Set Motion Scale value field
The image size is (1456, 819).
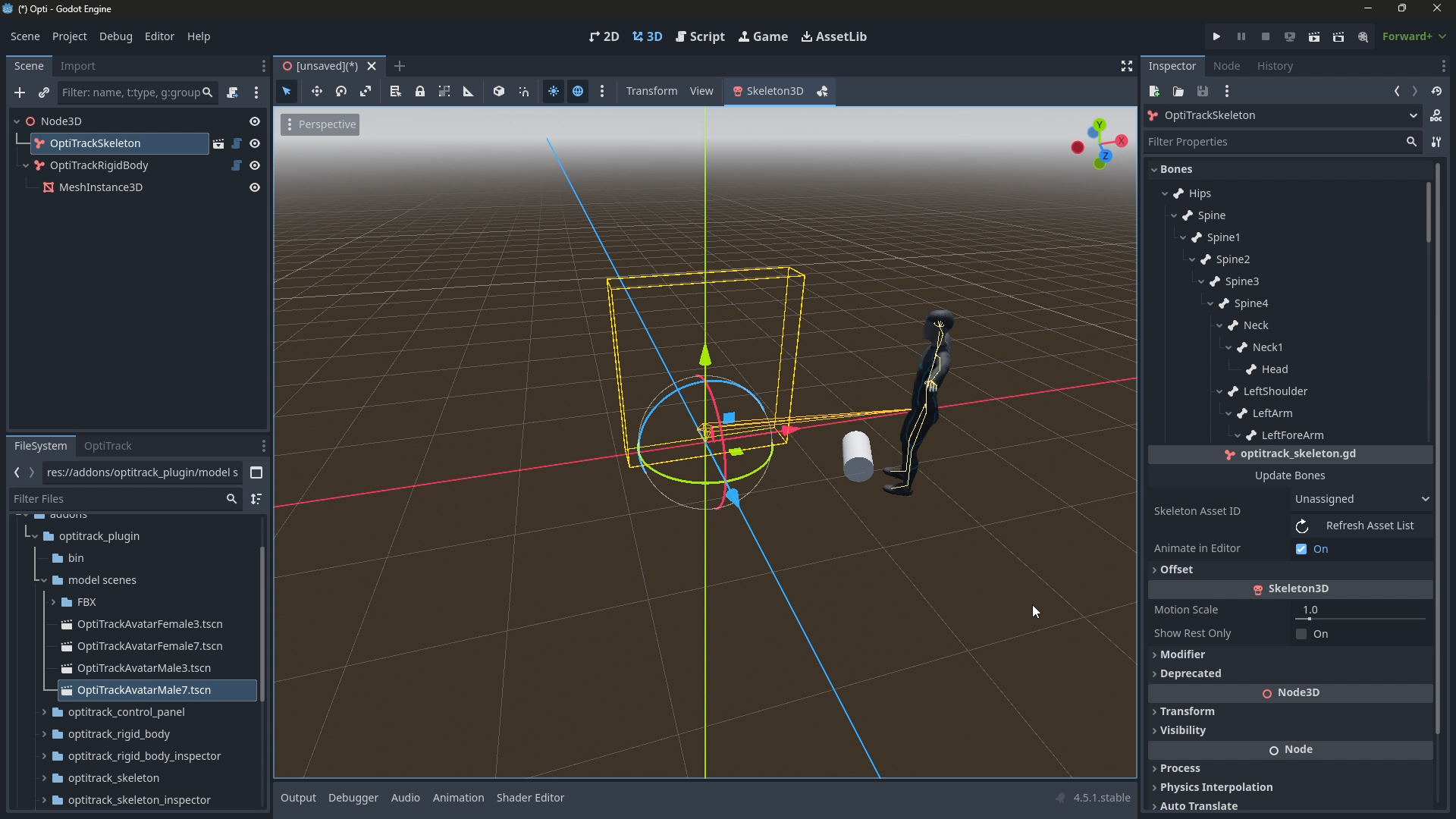pyautogui.click(x=1357, y=609)
